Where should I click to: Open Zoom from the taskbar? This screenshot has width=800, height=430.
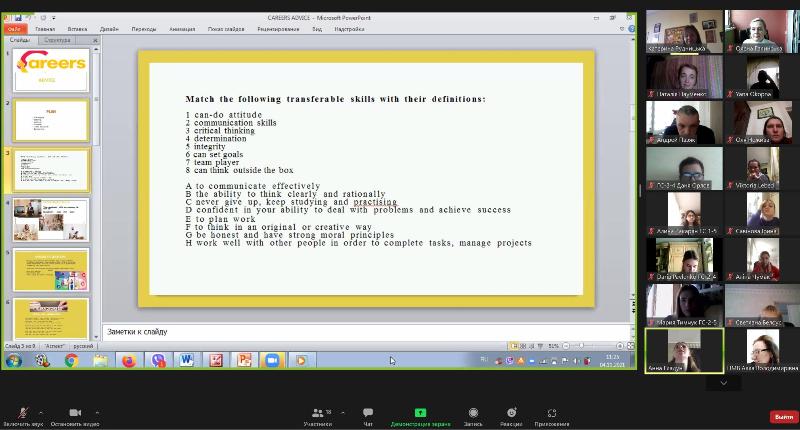coord(272,361)
